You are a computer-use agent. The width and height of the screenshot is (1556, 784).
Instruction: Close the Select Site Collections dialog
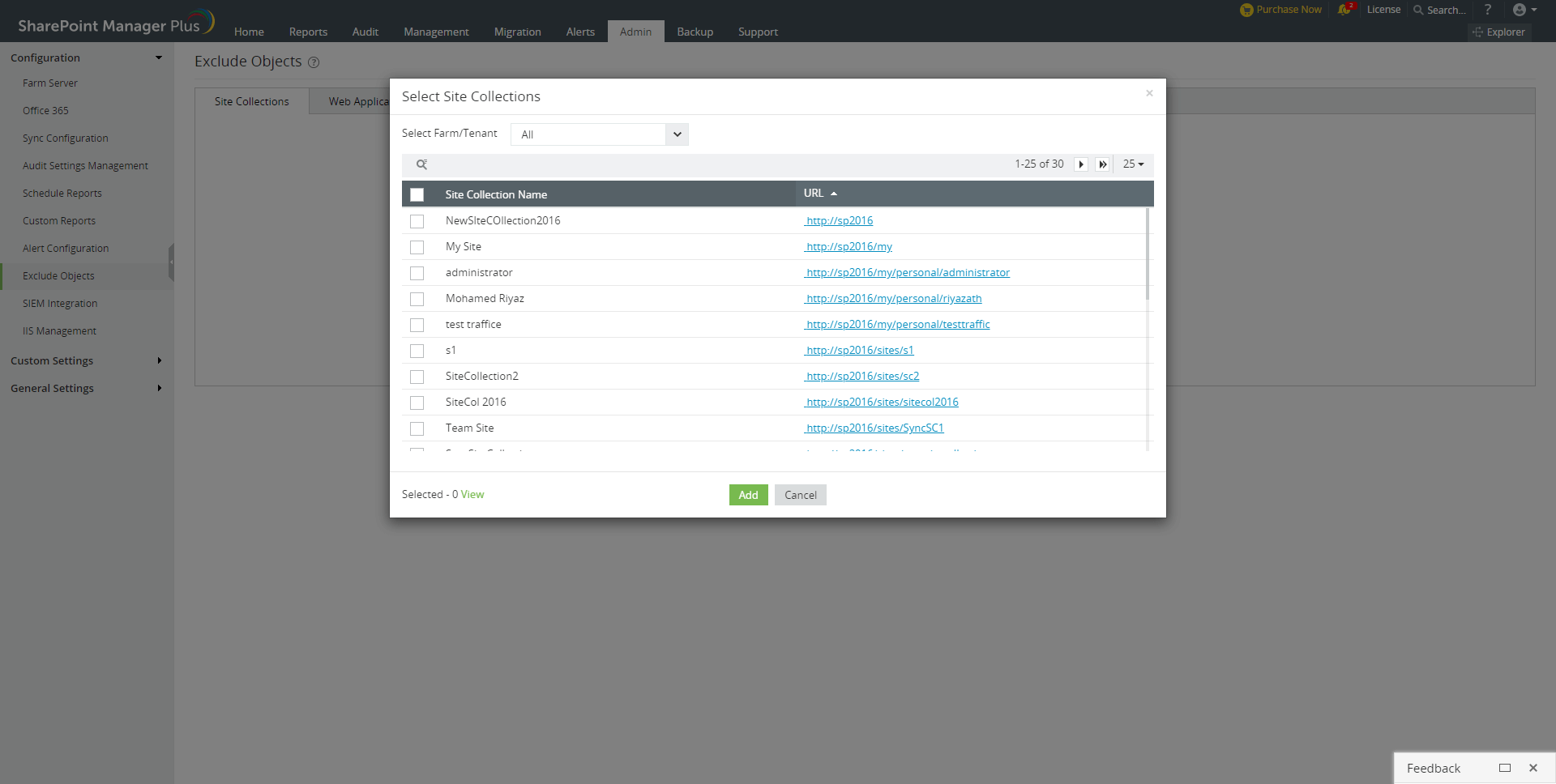tap(1149, 93)
